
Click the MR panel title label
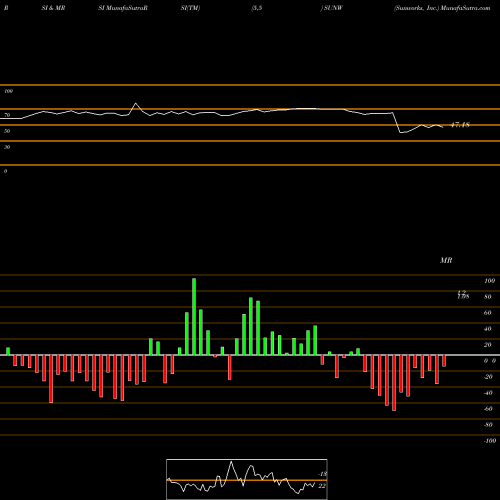point(446,260)
